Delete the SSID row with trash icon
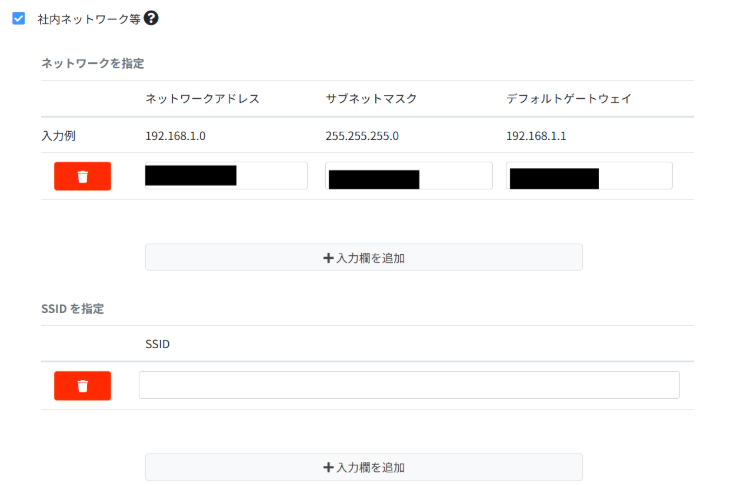 pos(82,385)
